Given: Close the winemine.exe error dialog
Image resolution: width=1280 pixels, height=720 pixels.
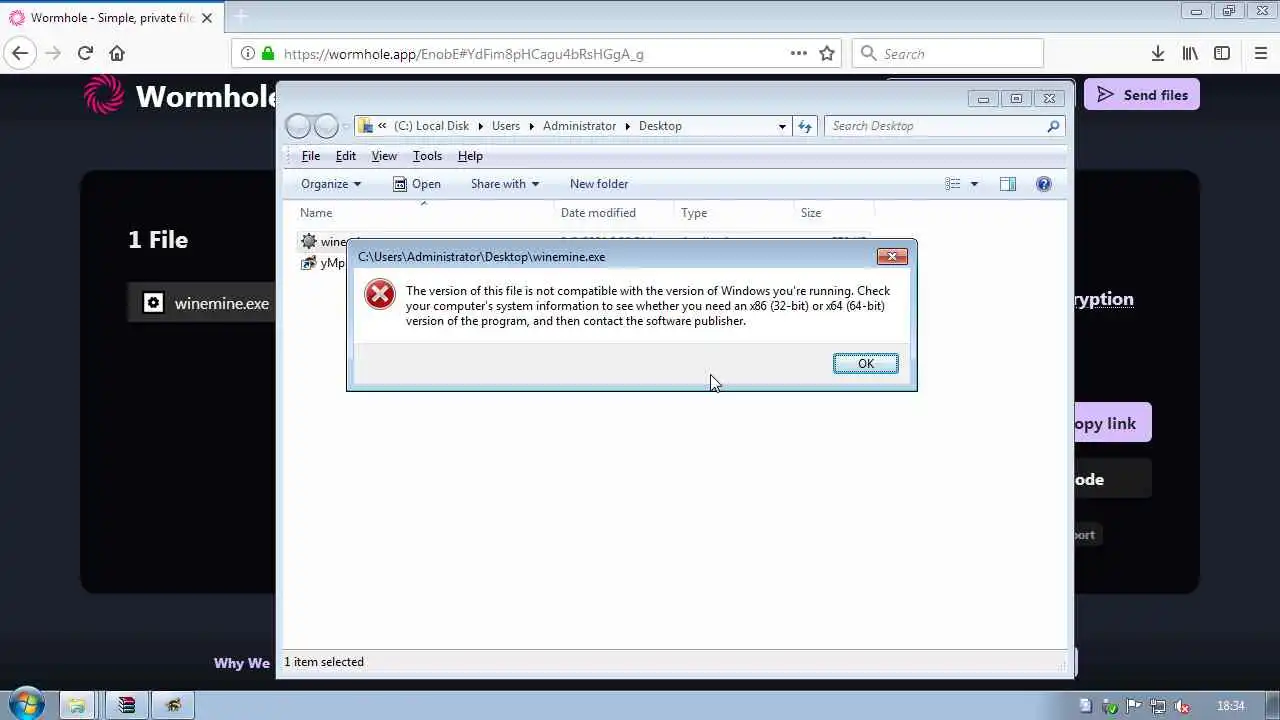Looking at the screenshot, I should point(891,256).
